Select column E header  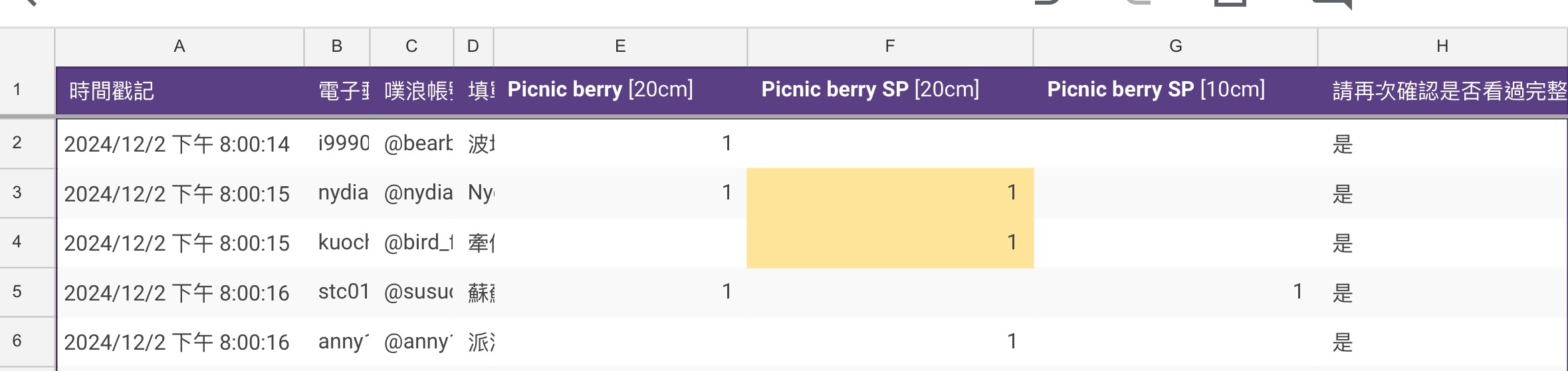click(620, 47)
